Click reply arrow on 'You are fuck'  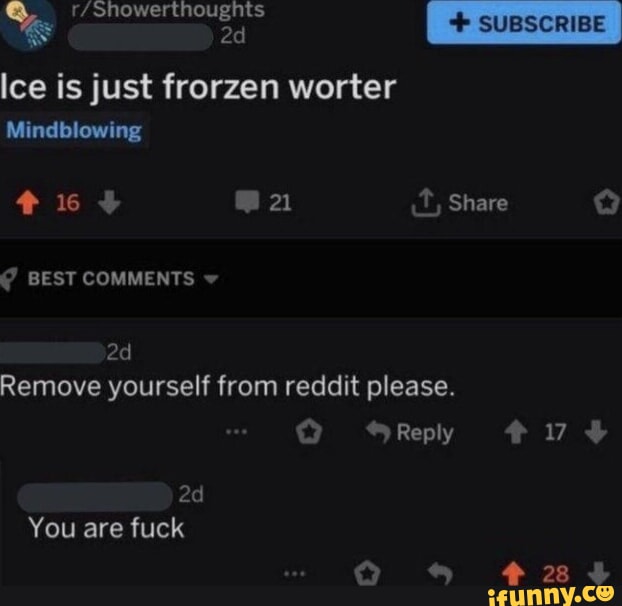click(440, 573)
